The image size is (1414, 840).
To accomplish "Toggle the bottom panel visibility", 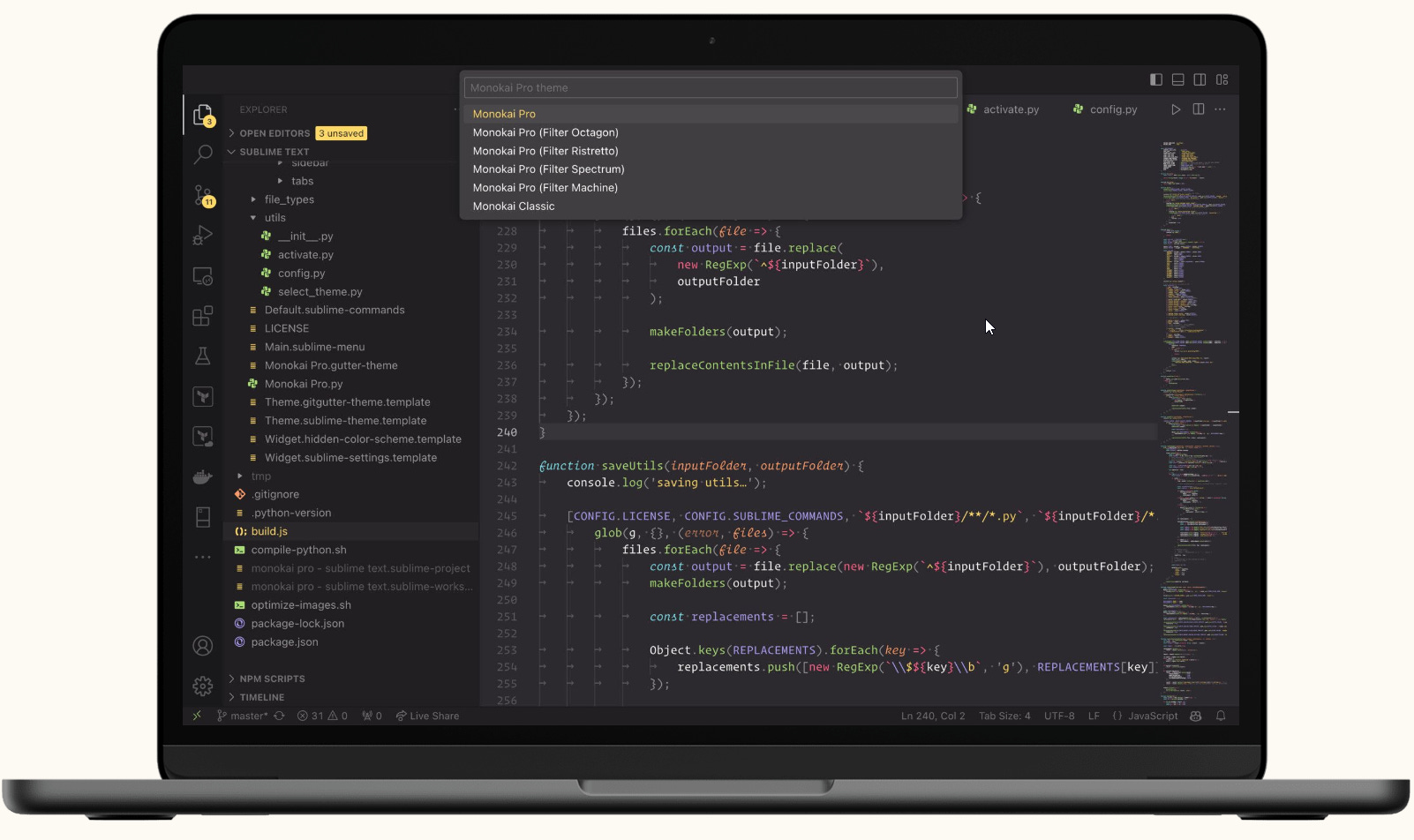I will coord(1177,79).
